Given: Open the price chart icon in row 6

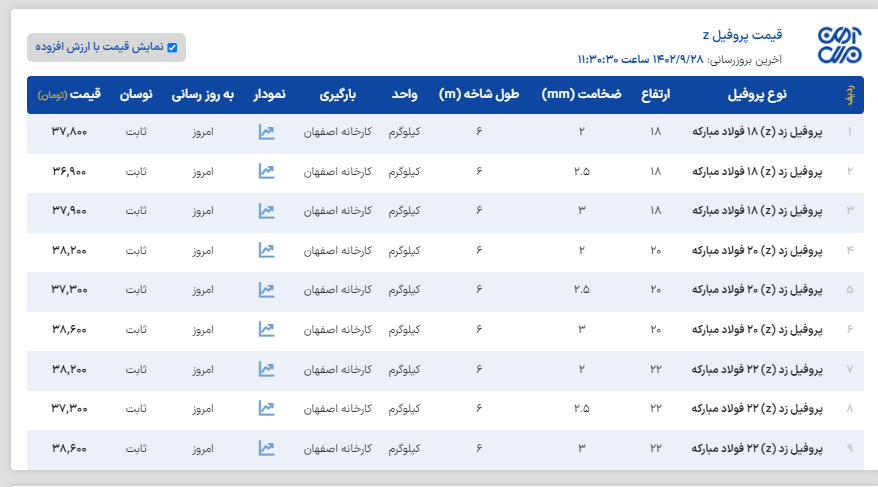Looking at the screenshot, I should click(x=266, y=329).
